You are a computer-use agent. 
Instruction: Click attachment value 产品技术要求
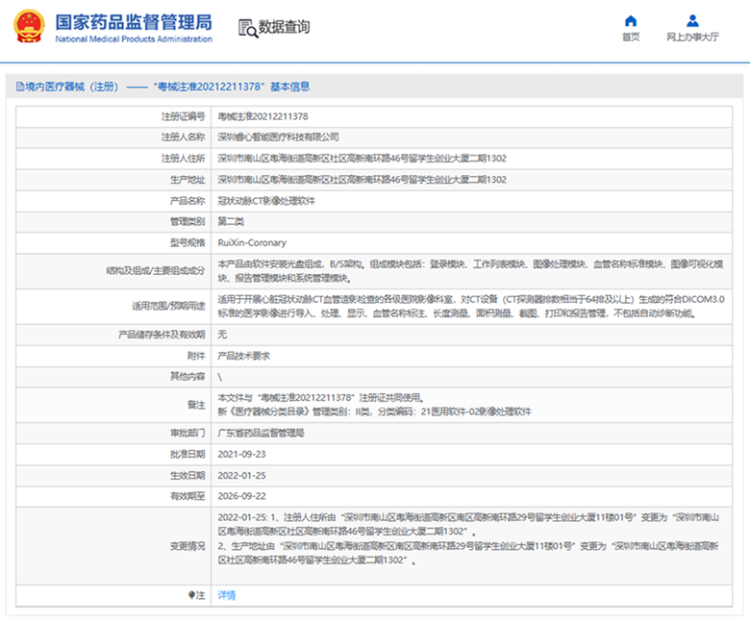[x=243, y=356]
